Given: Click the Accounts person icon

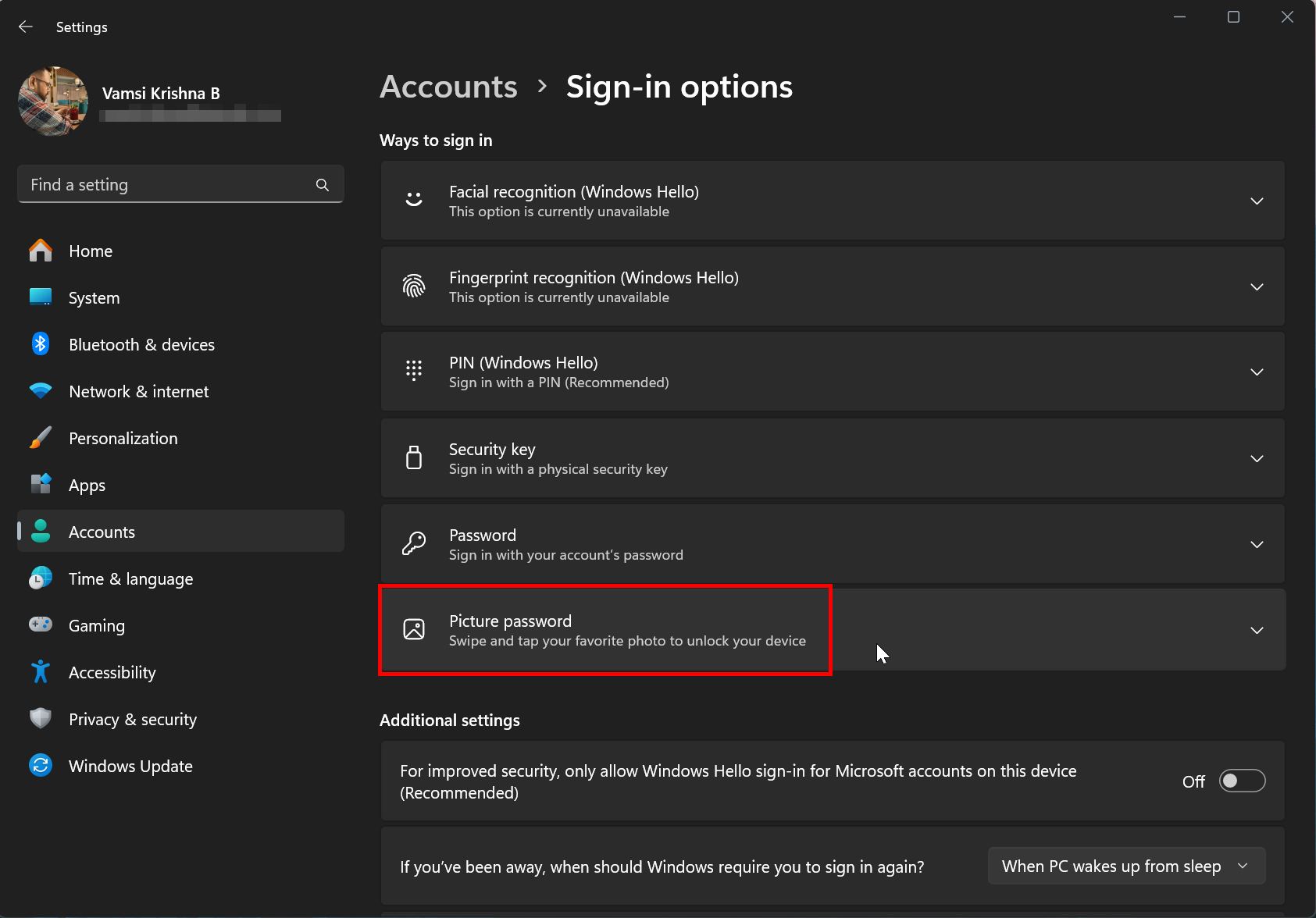Looking at the screenshot, I should [x=41, y=532].
